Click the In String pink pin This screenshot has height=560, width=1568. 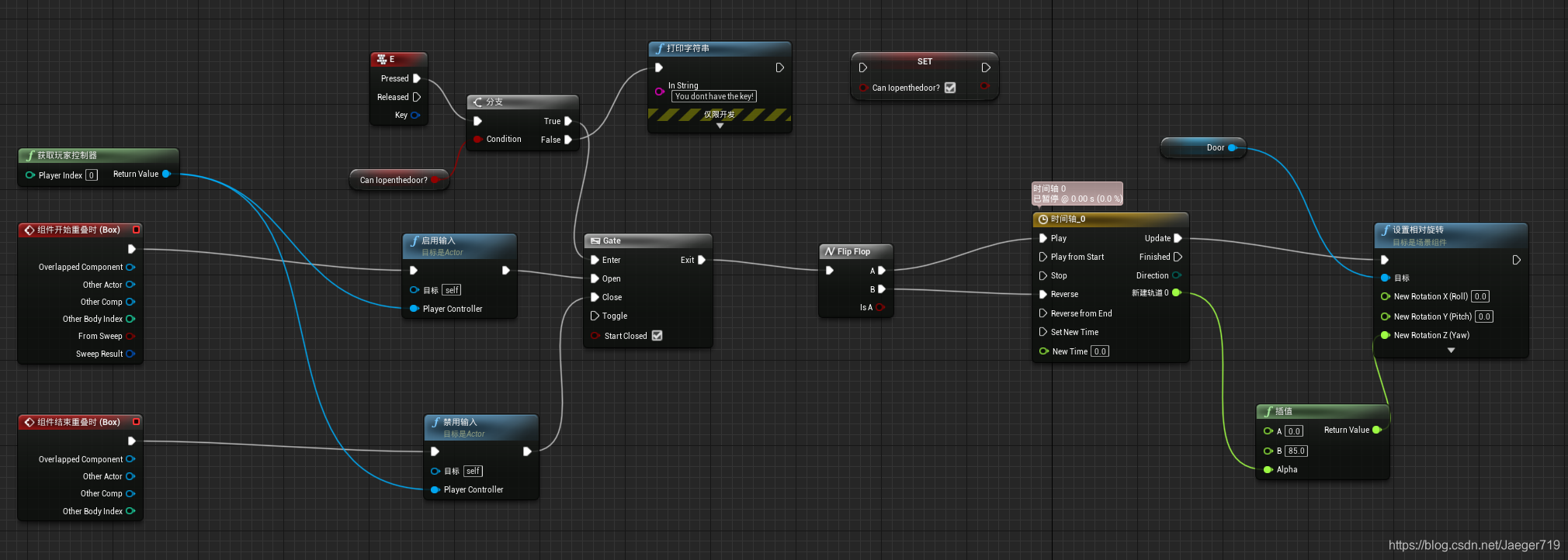point(659,92)
